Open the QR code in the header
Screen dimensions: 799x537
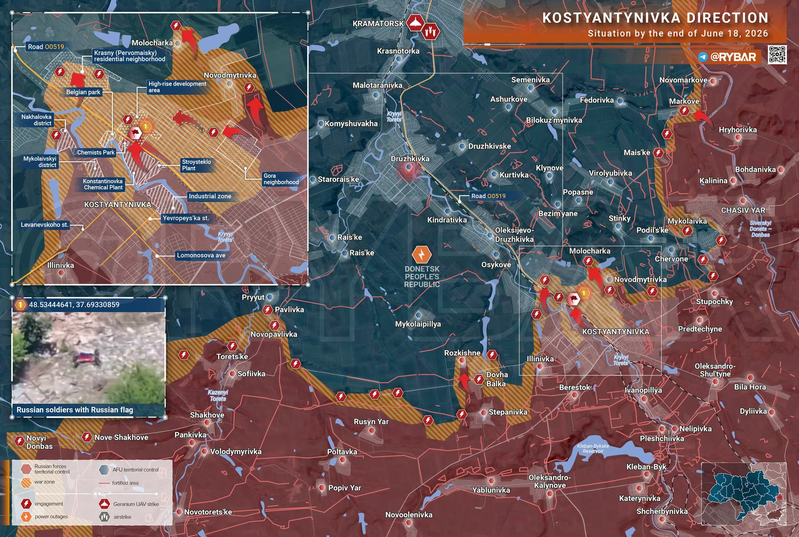(x=777, y=55)
